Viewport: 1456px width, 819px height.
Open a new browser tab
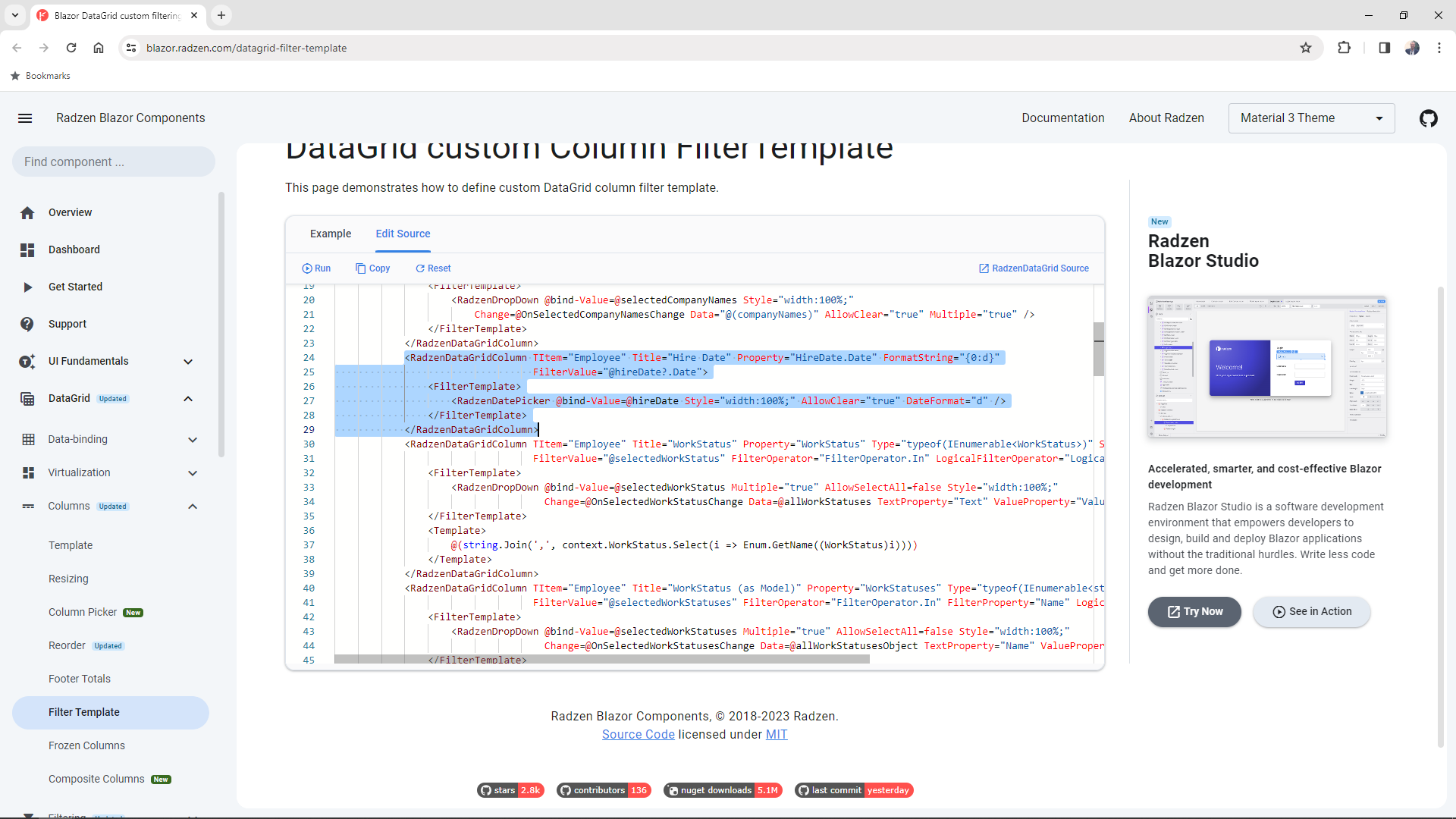[221, 15]
